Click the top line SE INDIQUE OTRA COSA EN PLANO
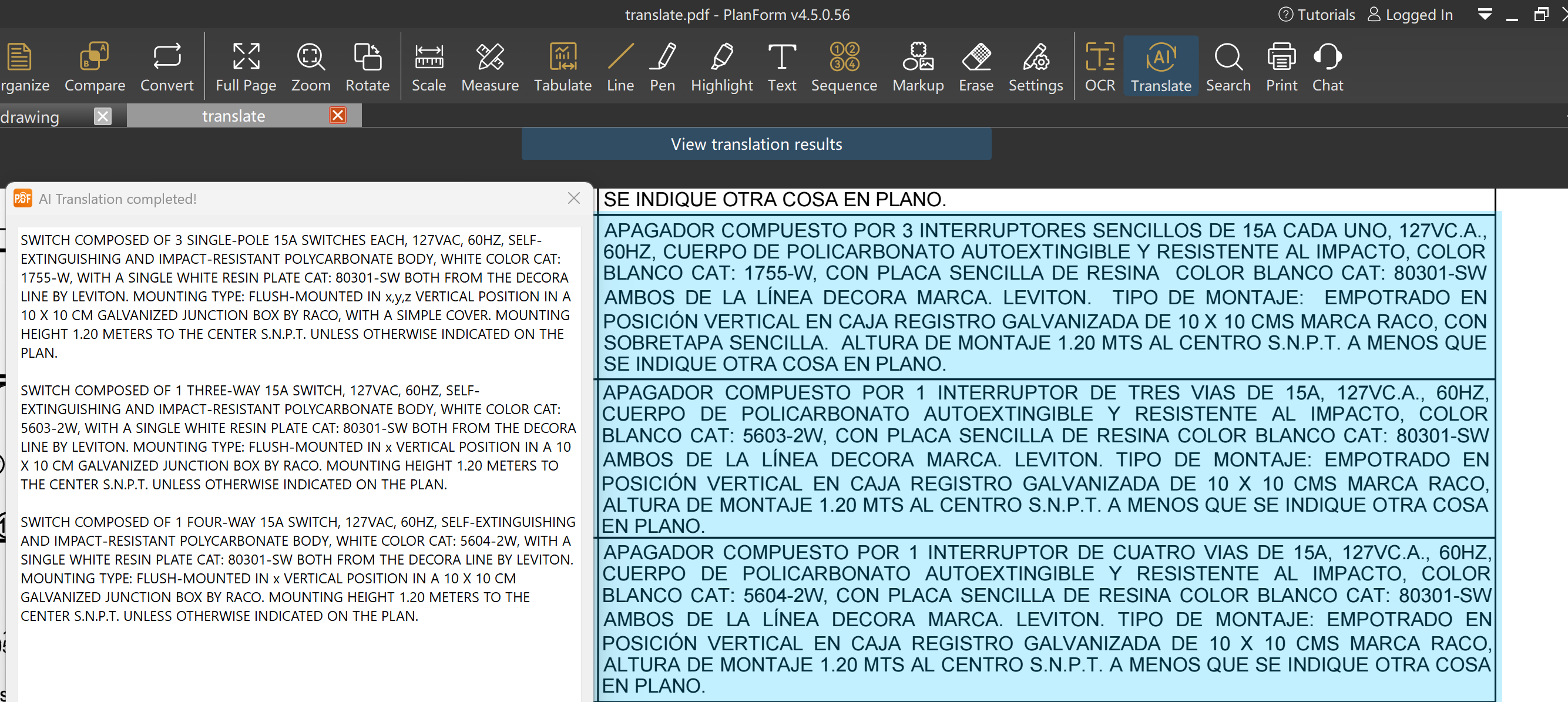 774,199
